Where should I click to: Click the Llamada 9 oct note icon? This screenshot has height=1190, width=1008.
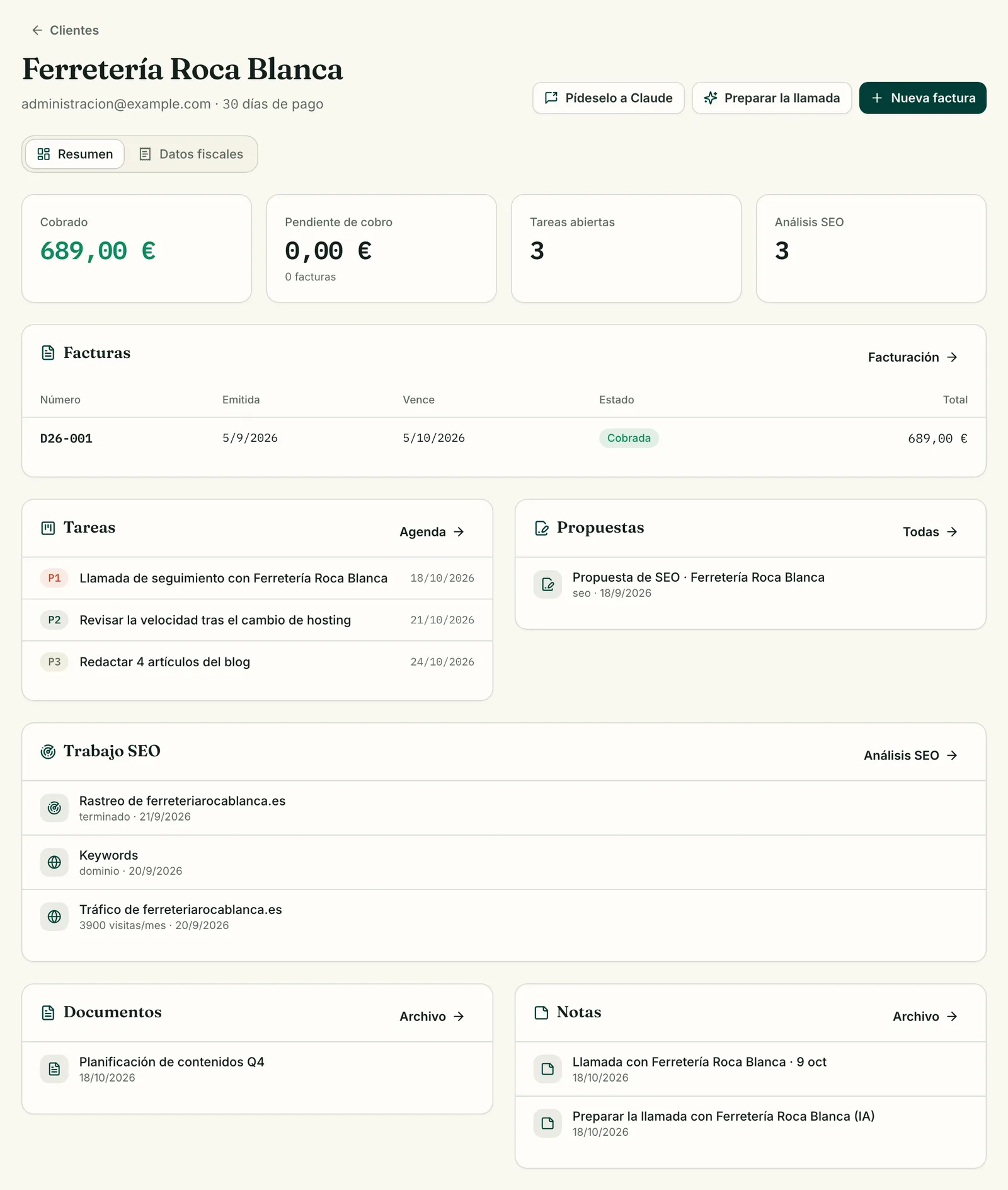click(x=547, y=1069)
